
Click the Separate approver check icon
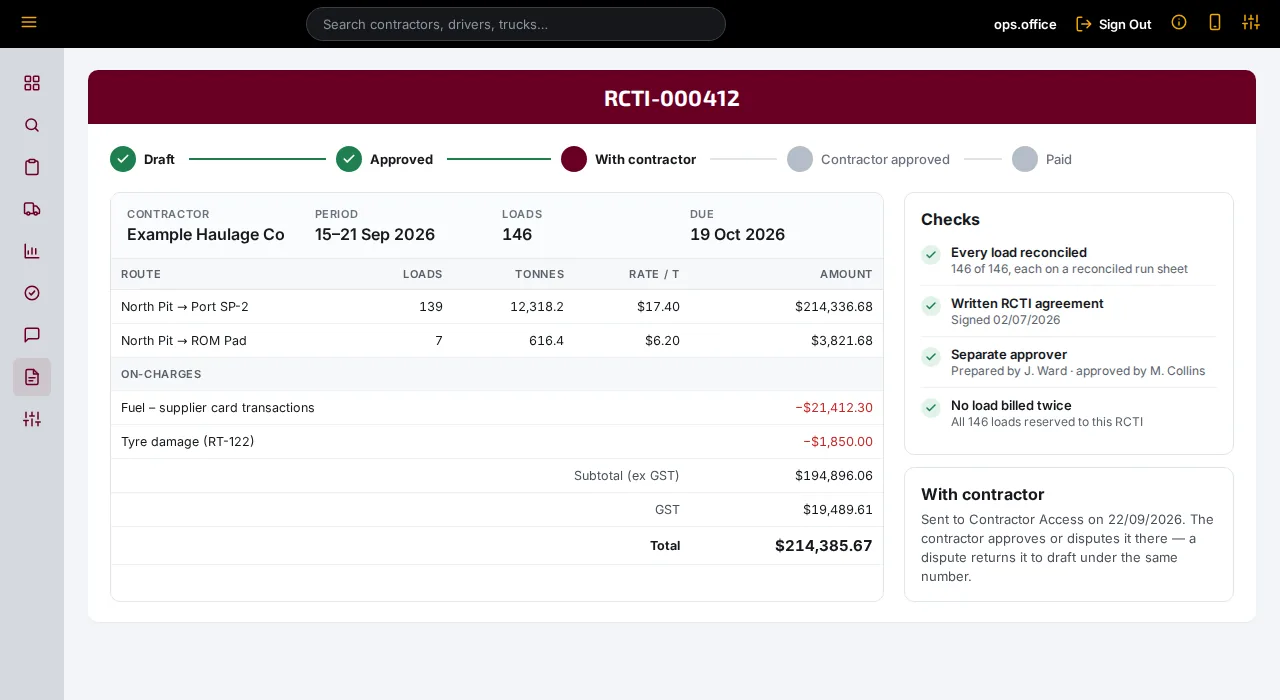coord(931,356)
